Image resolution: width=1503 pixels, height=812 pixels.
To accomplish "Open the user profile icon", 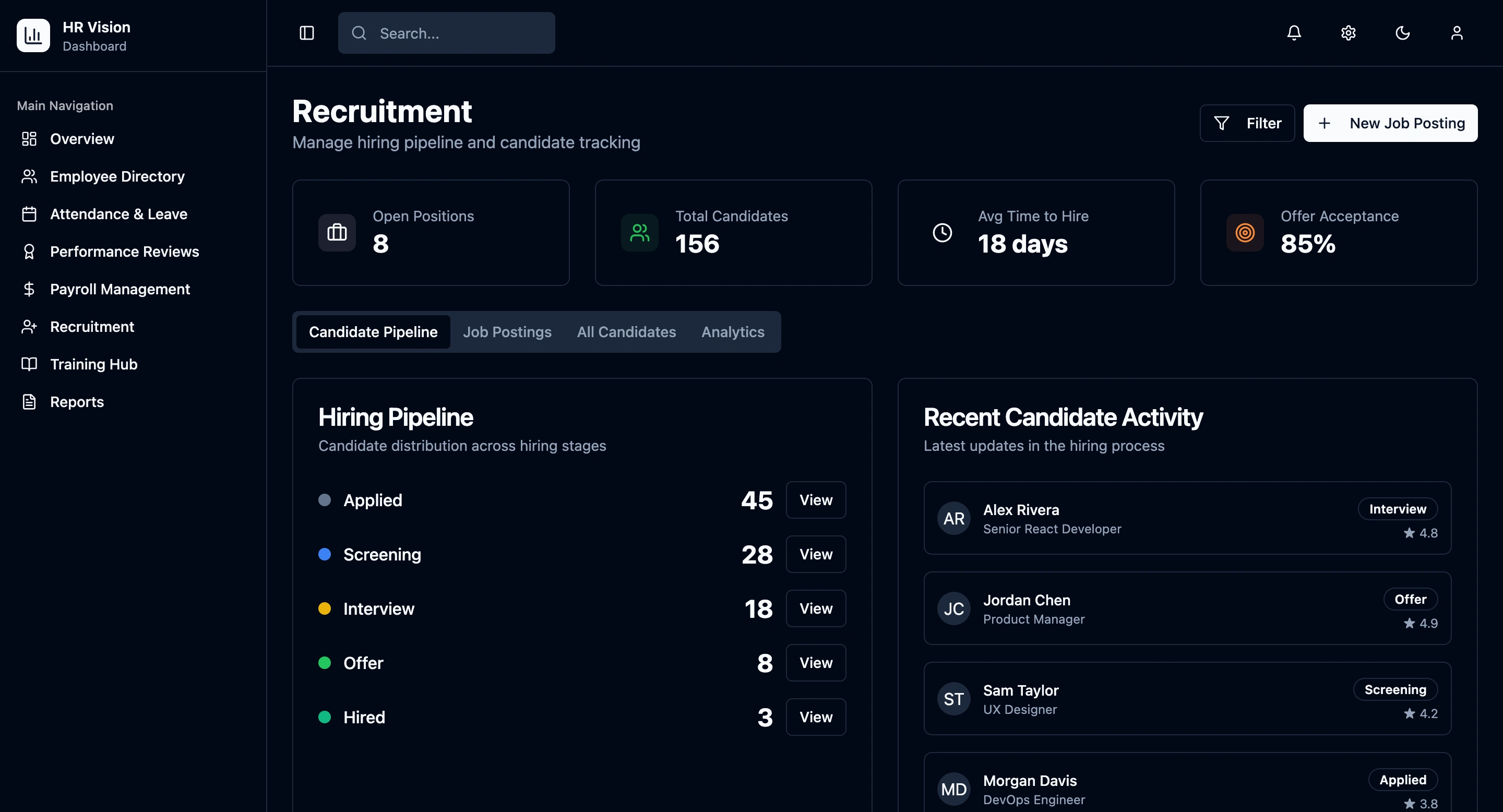I will coord(1457,33).
